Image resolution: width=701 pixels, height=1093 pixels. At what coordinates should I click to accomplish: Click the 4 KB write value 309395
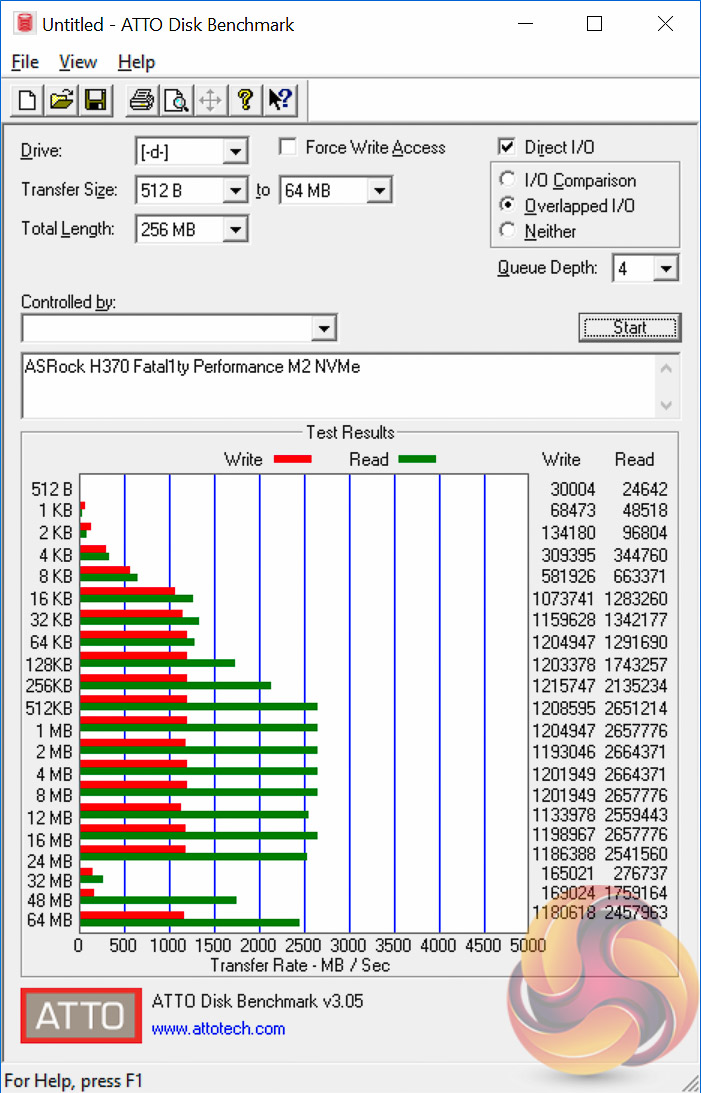tap(568, 556)
